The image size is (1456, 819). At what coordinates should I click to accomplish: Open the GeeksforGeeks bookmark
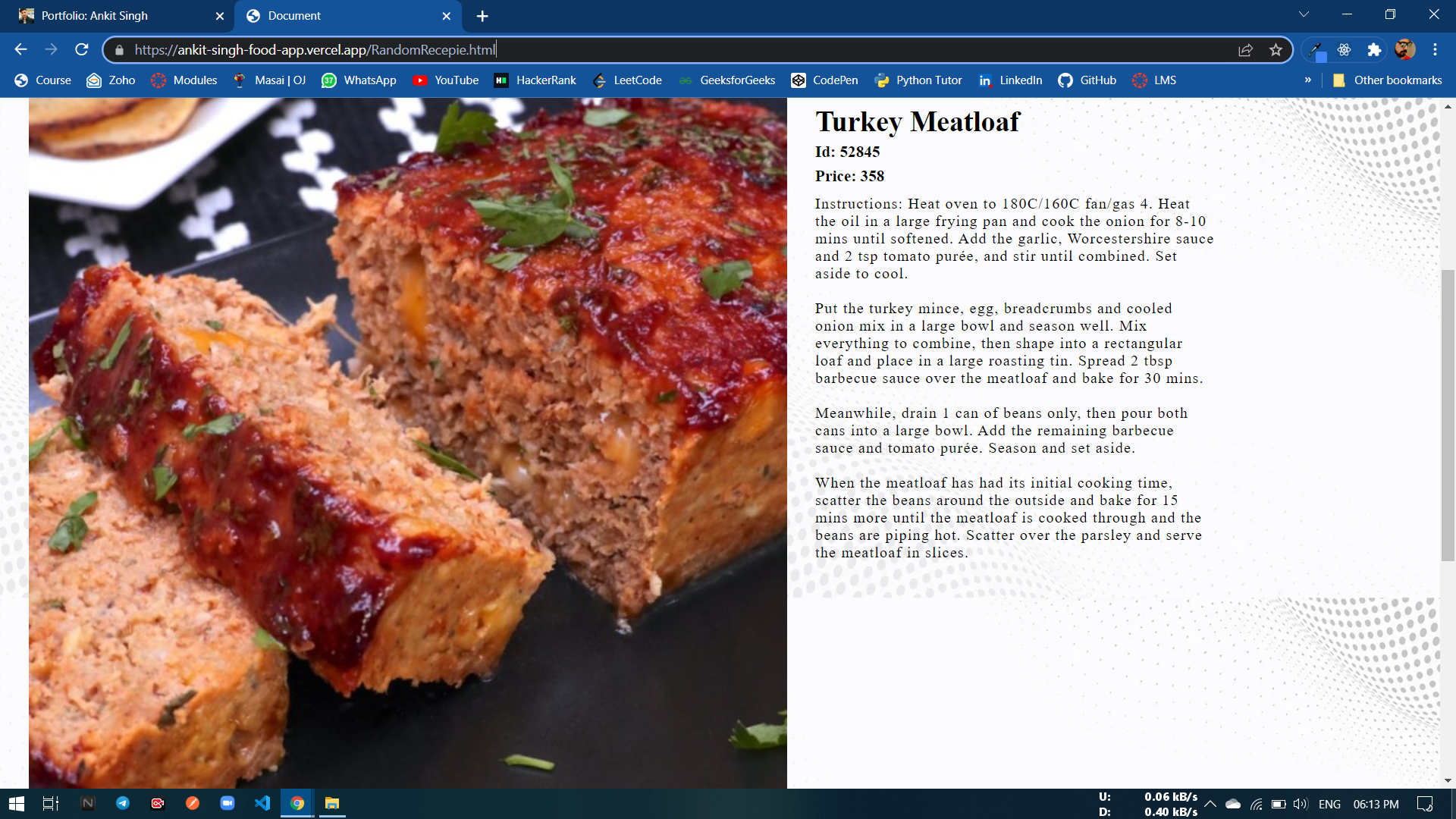(726, 80)
